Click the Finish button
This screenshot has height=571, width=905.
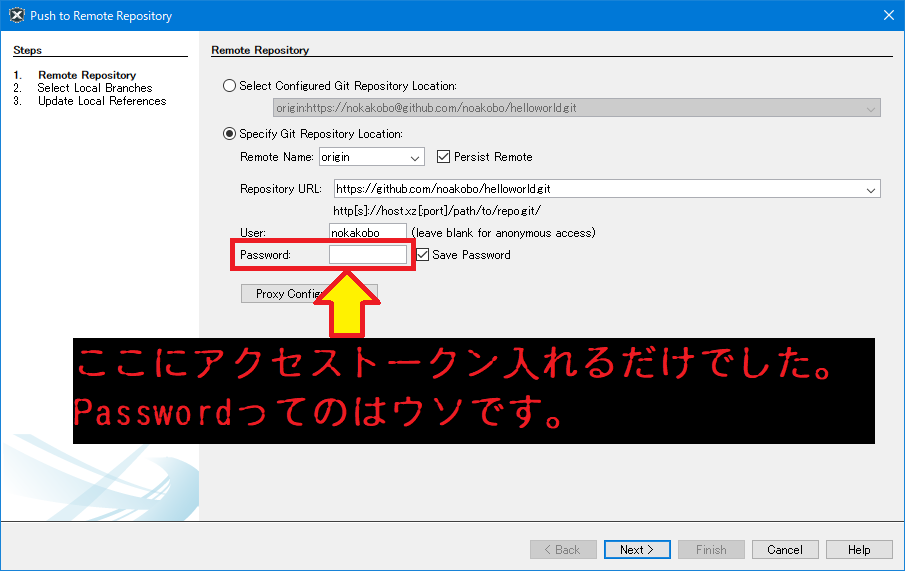(711, 550)
